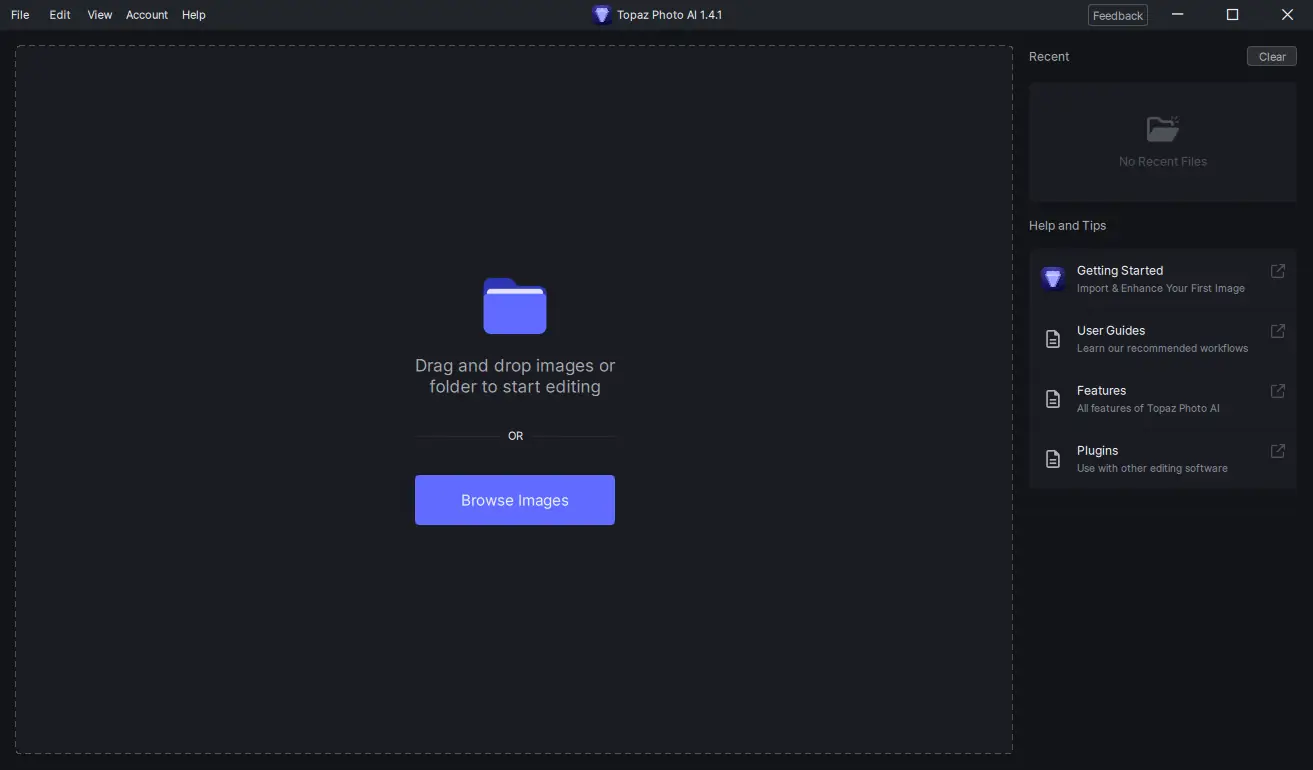Viewport: 1313px width, 770px height.
Task: Click the 'Help and Tips' heading
Action: 1067,226
